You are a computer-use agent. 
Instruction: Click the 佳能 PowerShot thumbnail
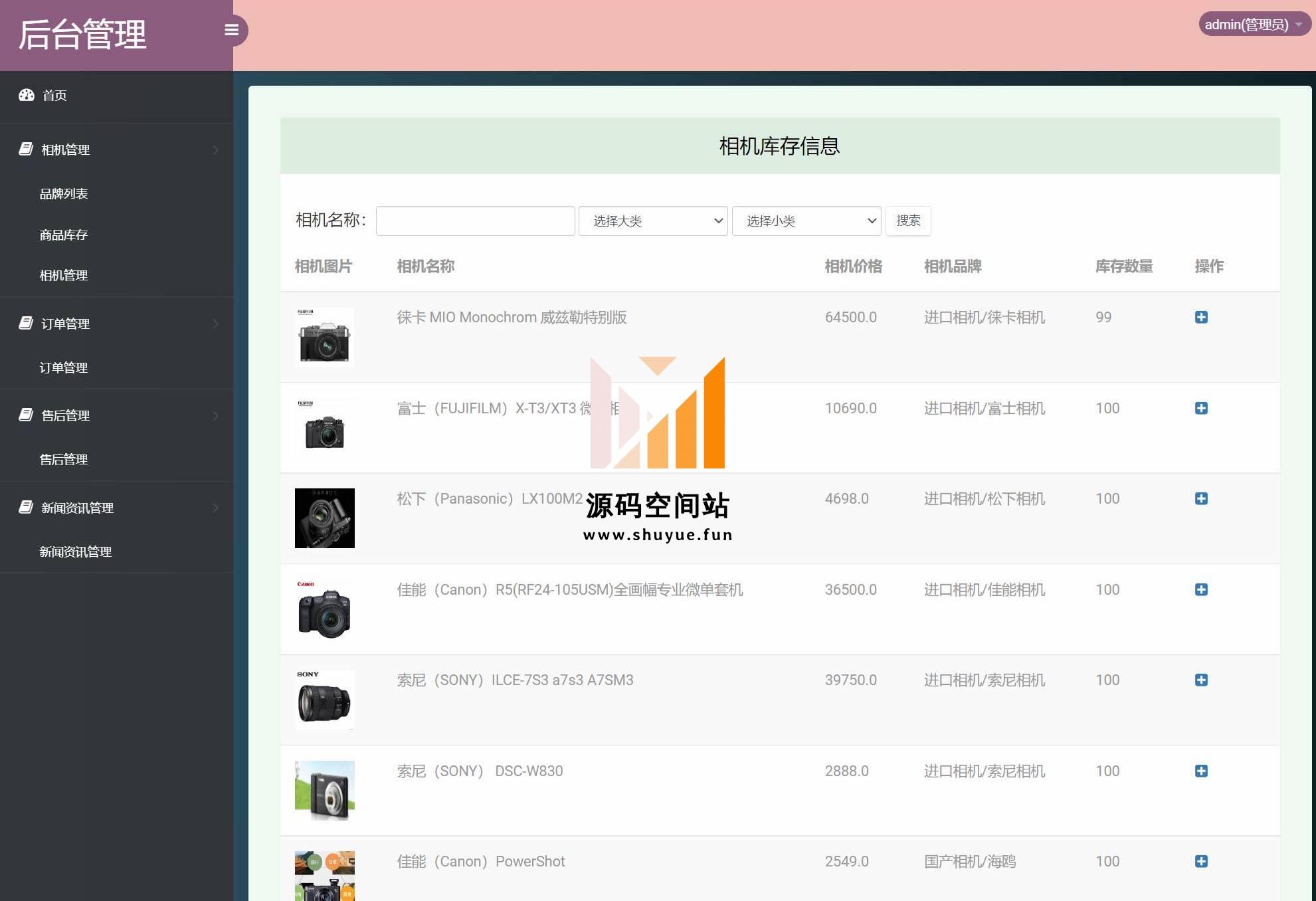(x=325, y=876)
